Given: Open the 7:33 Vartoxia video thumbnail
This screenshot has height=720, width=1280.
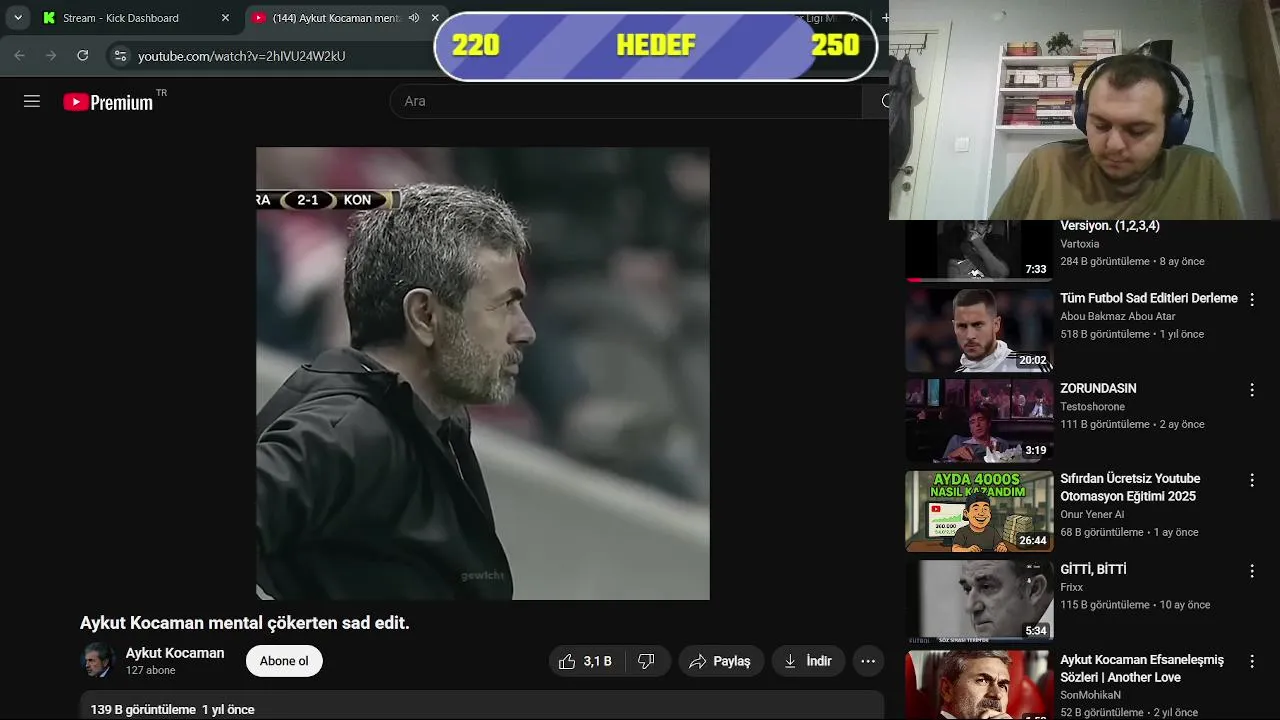Looking at the screenshot, I should click(x=979, y=250).
